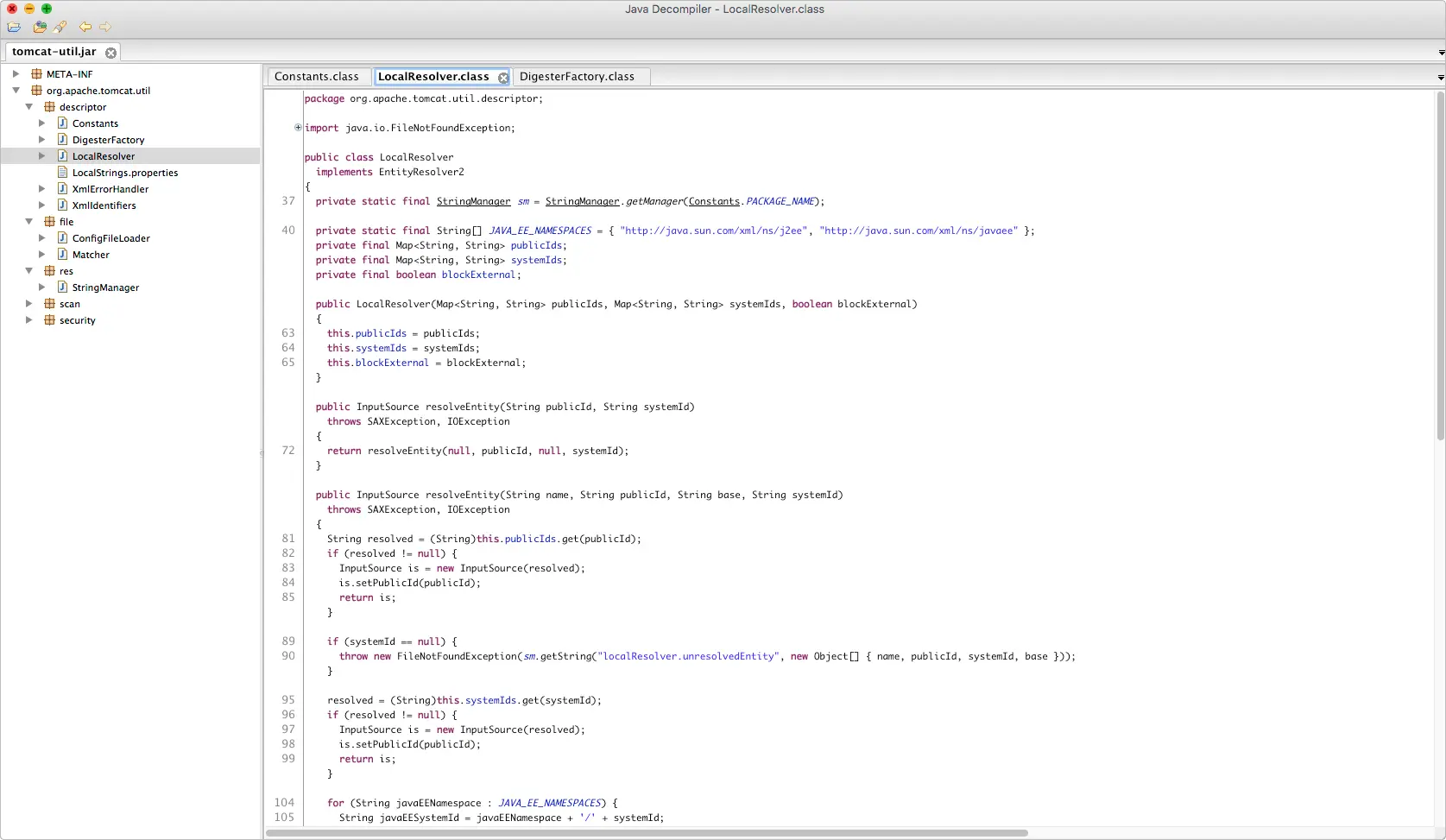Click the LocalResolver class file icon
This screenshot has height=840, width=1446.
(x=62, y=156)
